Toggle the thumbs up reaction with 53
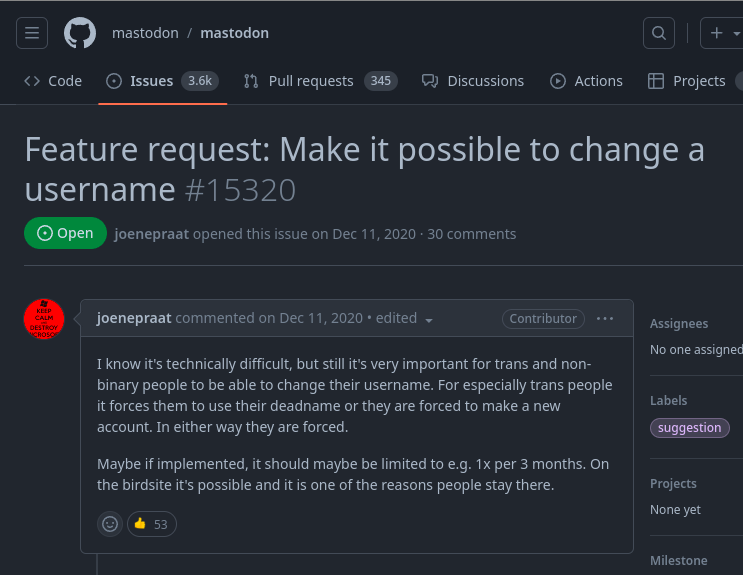Screen dimensions: 743x575 coord(151,523)
